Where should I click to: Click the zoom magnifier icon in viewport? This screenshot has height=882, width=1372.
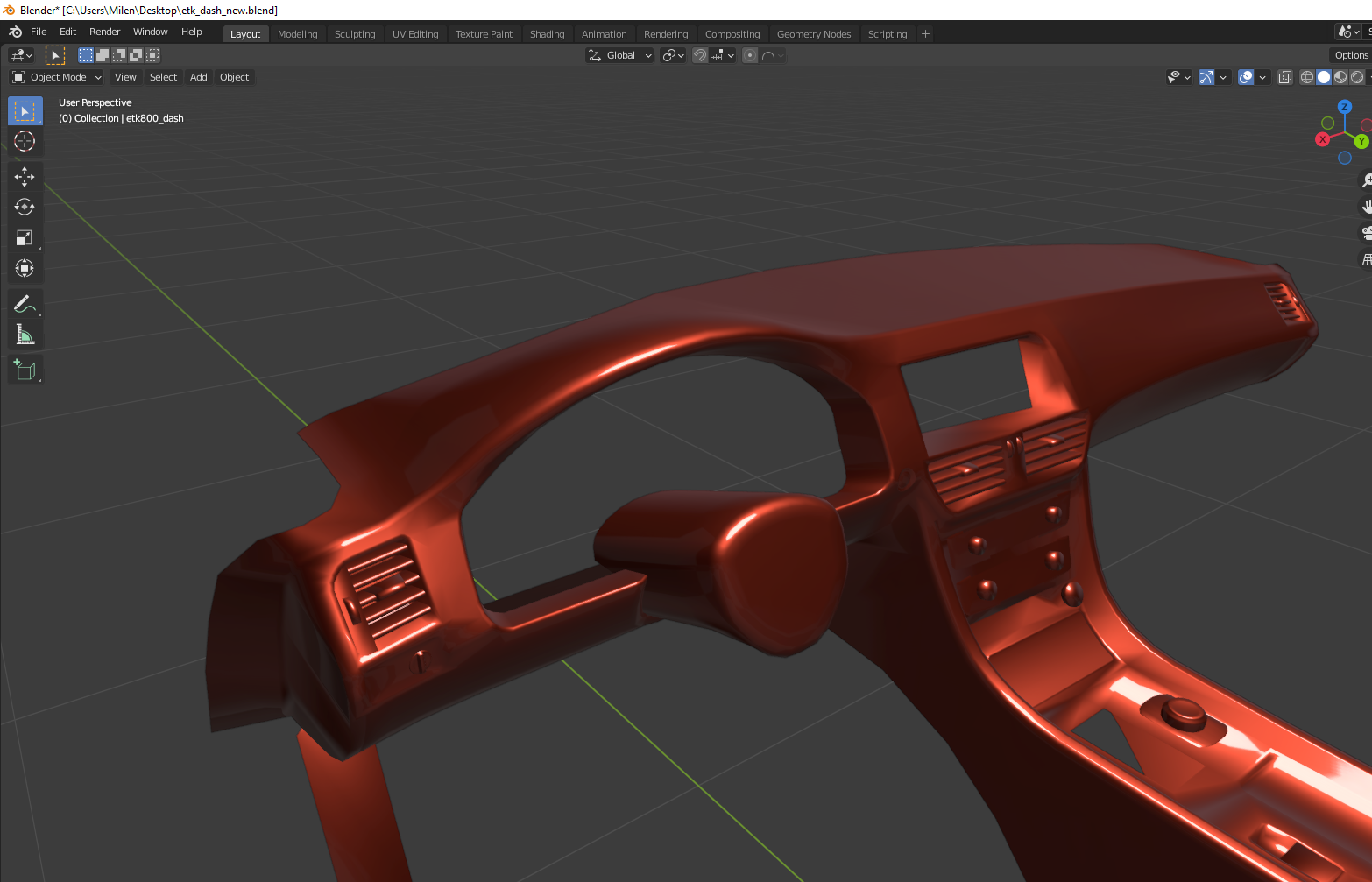tap(1366, 180)
